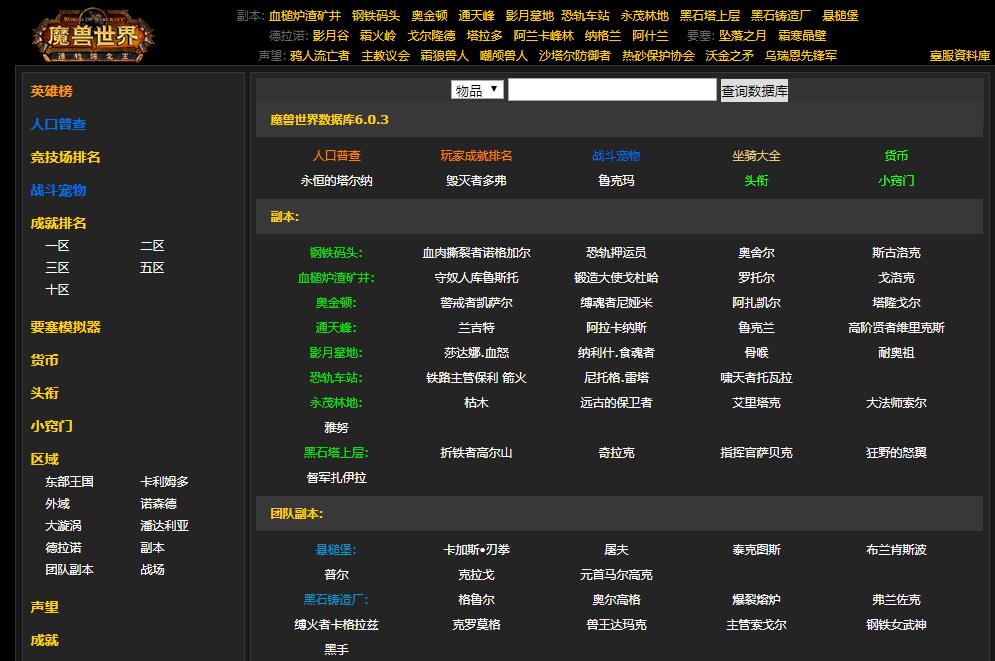Open 英雄榜 in the left sidebar
Image resolution: width=995 pixels, height=661 pixels.
coord(51,91)
